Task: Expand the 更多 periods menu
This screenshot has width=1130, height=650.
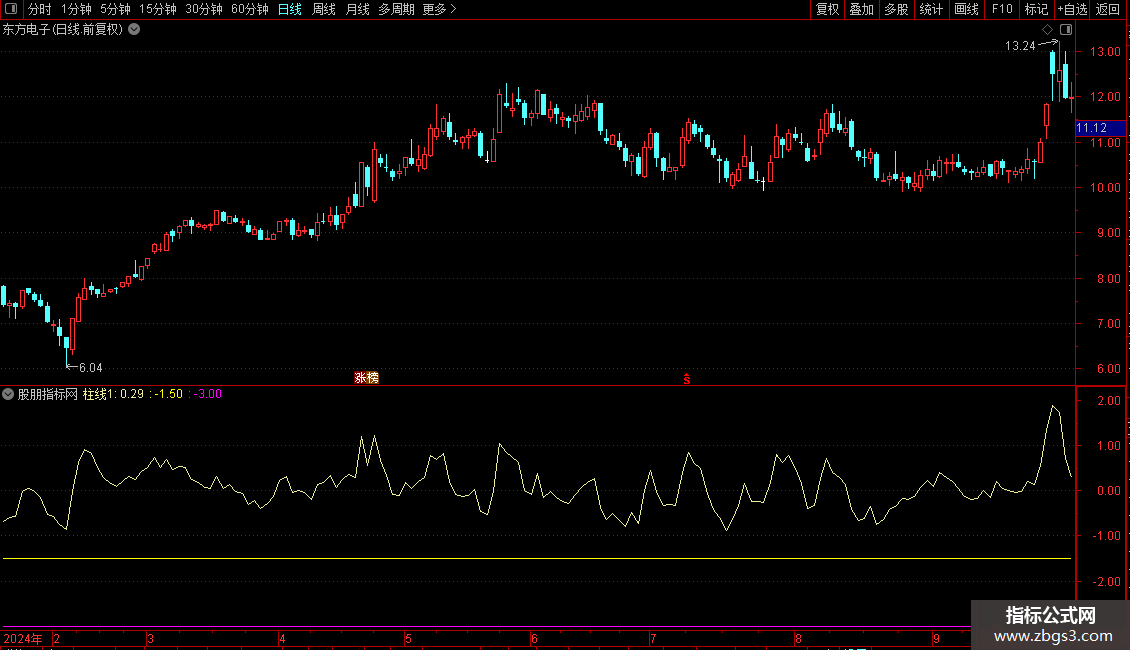Action: pyautogui.click(x=440, y=9)
